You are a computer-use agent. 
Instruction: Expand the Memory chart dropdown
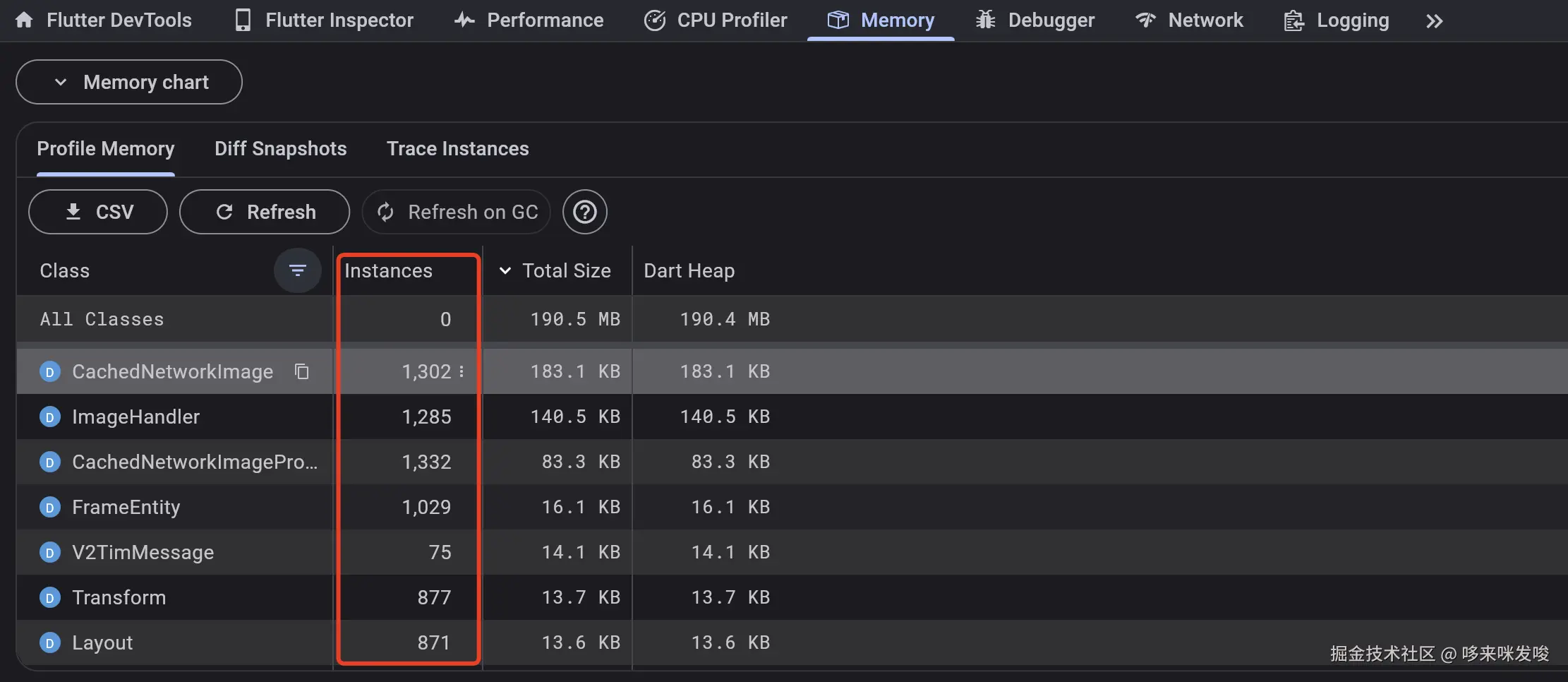[129, 83]
